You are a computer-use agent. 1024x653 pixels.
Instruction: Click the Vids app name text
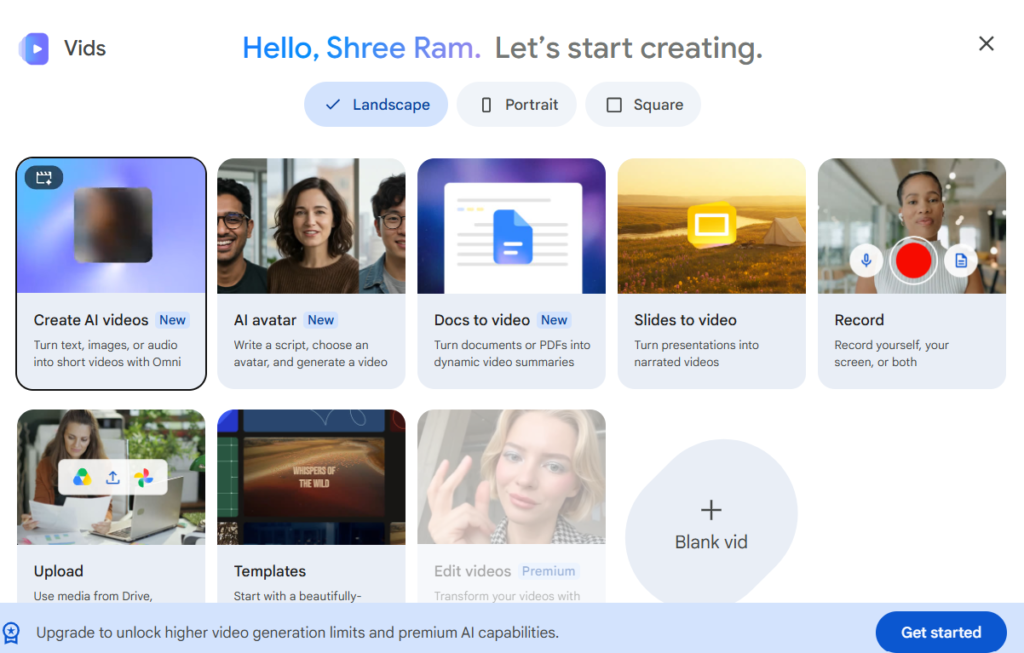coord(85,48)
